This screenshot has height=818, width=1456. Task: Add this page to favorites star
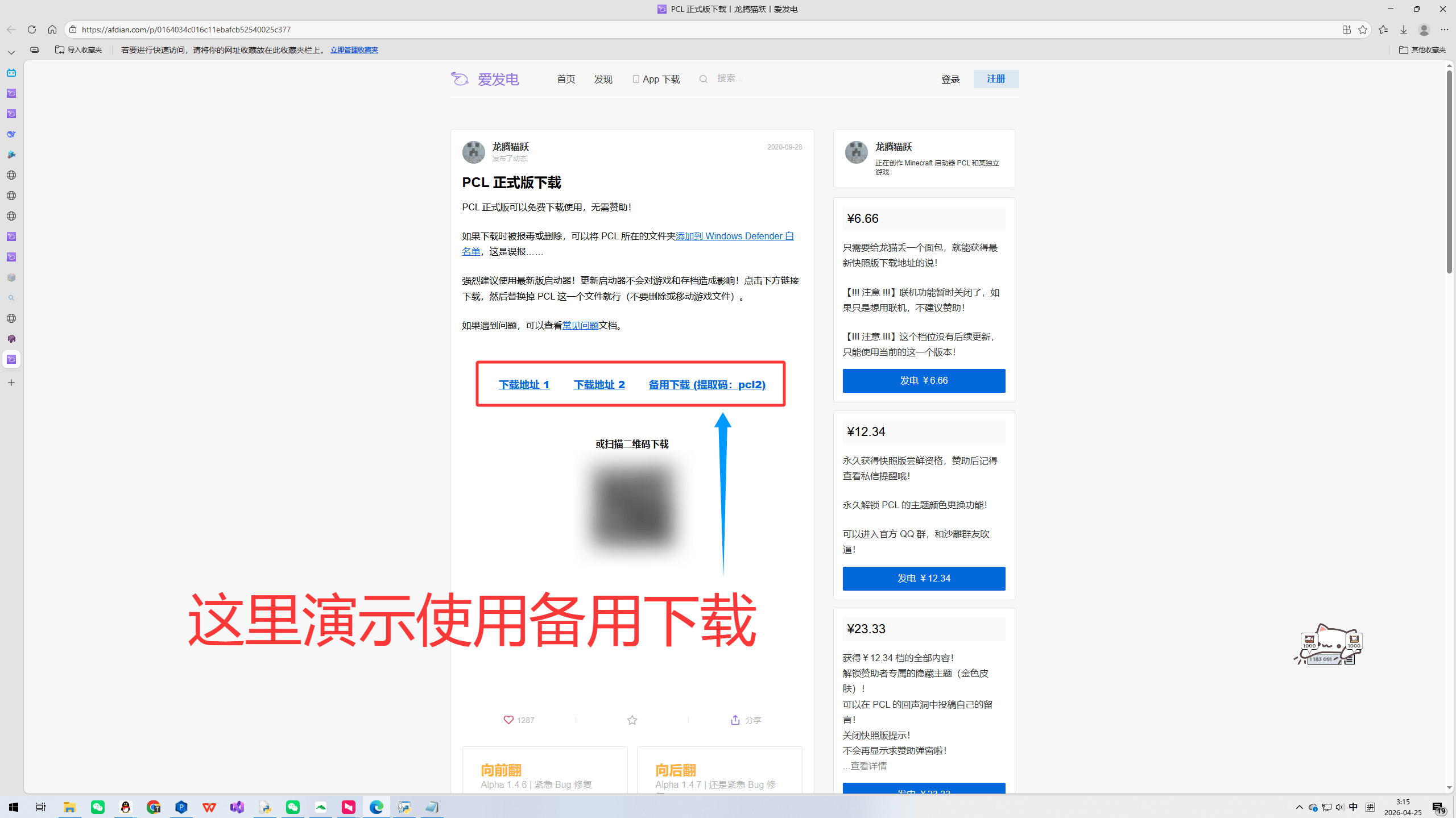[x=1363, y=30]
